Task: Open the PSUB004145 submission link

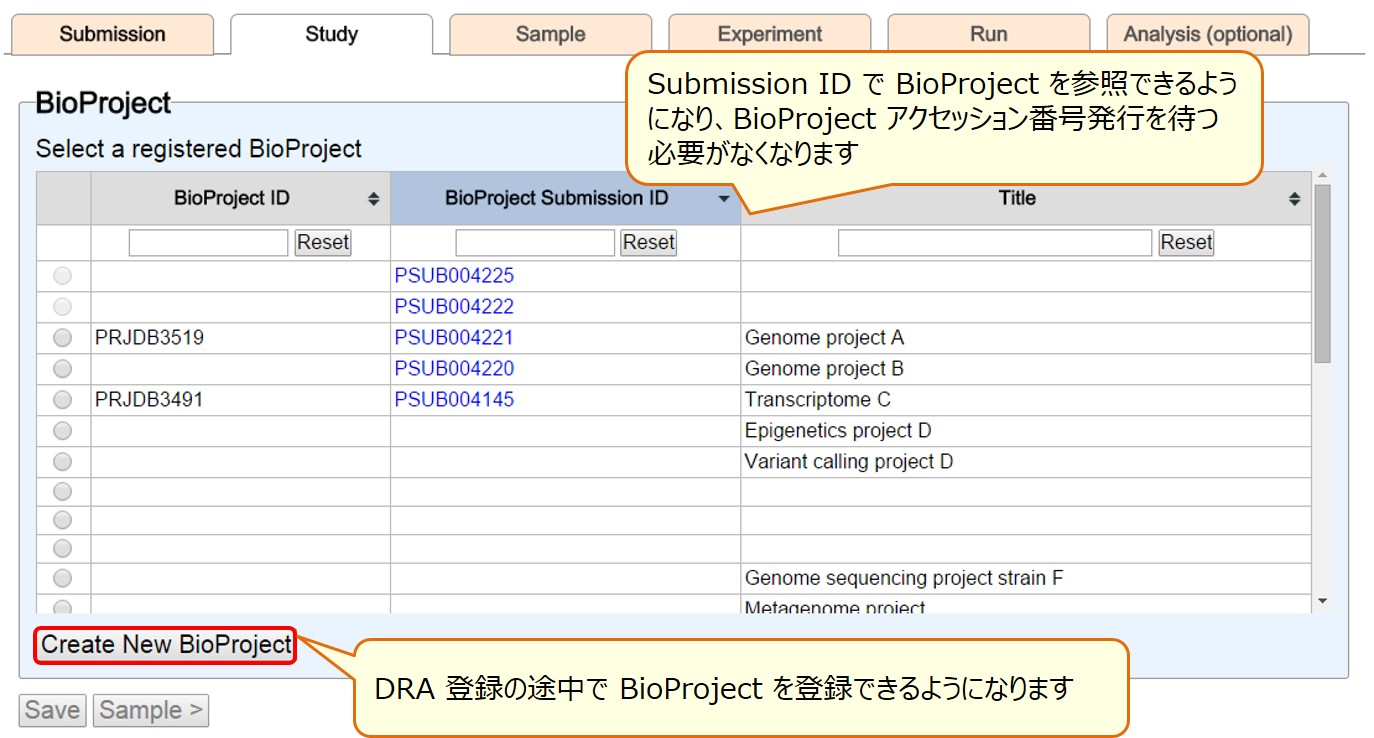Action: [454, 400]
